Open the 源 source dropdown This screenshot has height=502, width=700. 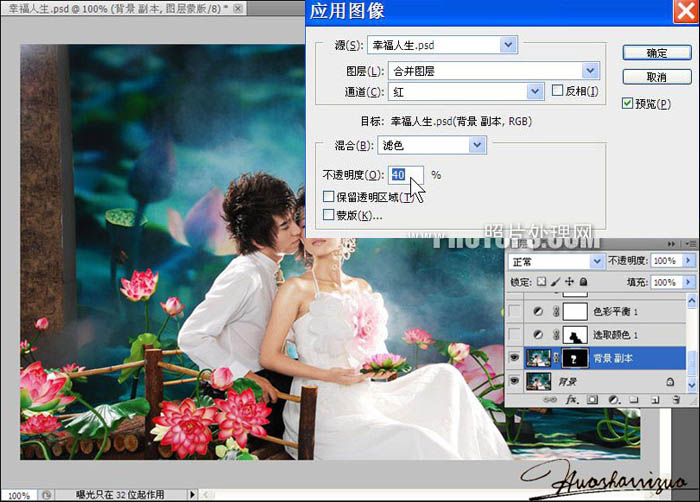point(508,45)
